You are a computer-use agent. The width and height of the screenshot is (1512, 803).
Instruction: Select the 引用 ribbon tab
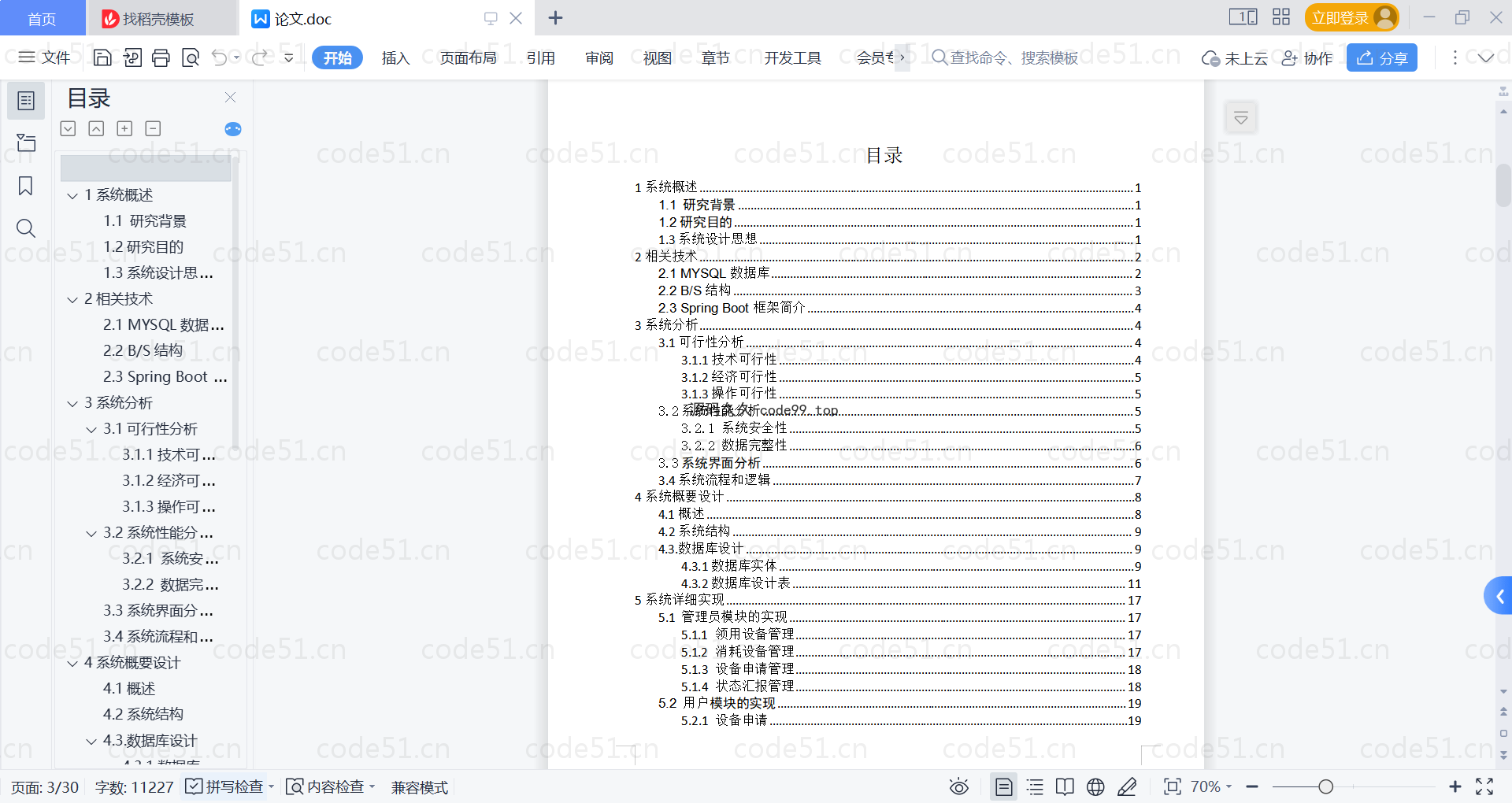coord(541,57)
